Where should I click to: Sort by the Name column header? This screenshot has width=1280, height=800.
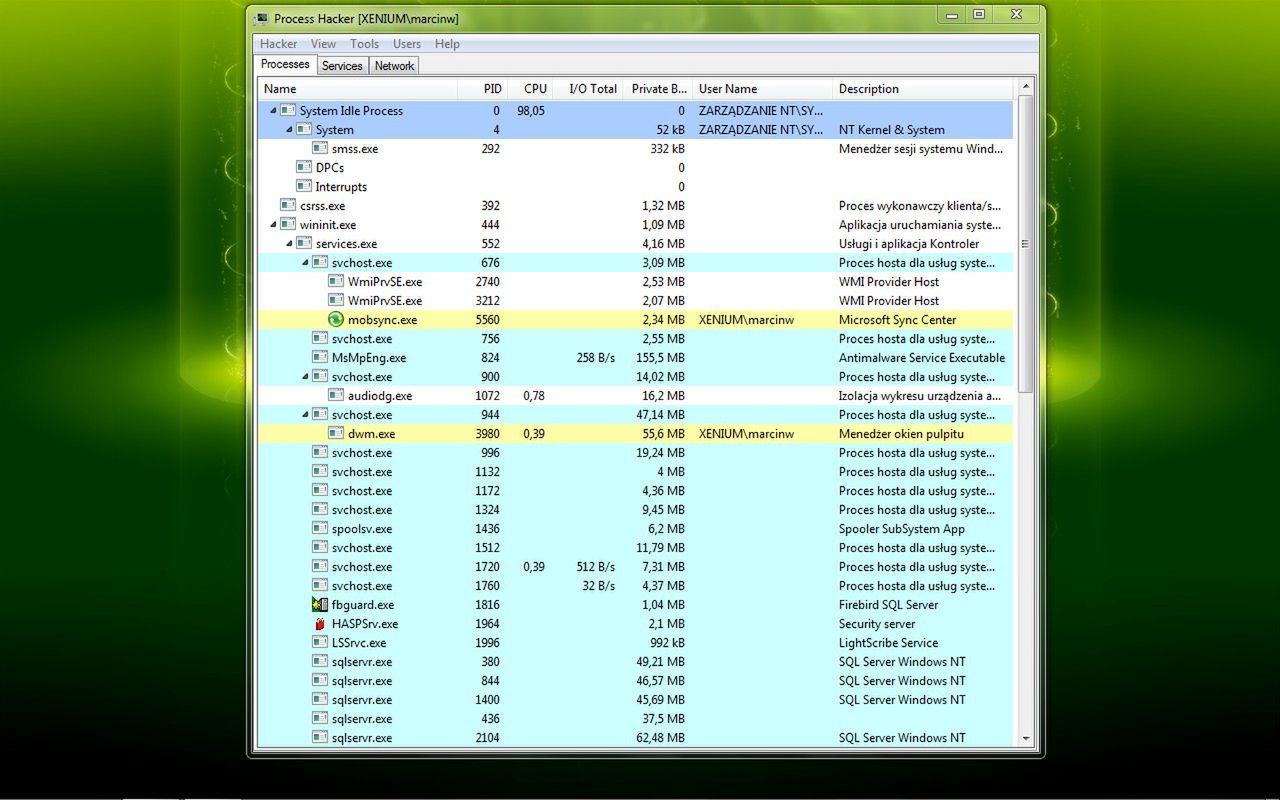click(x=357, y=89)
